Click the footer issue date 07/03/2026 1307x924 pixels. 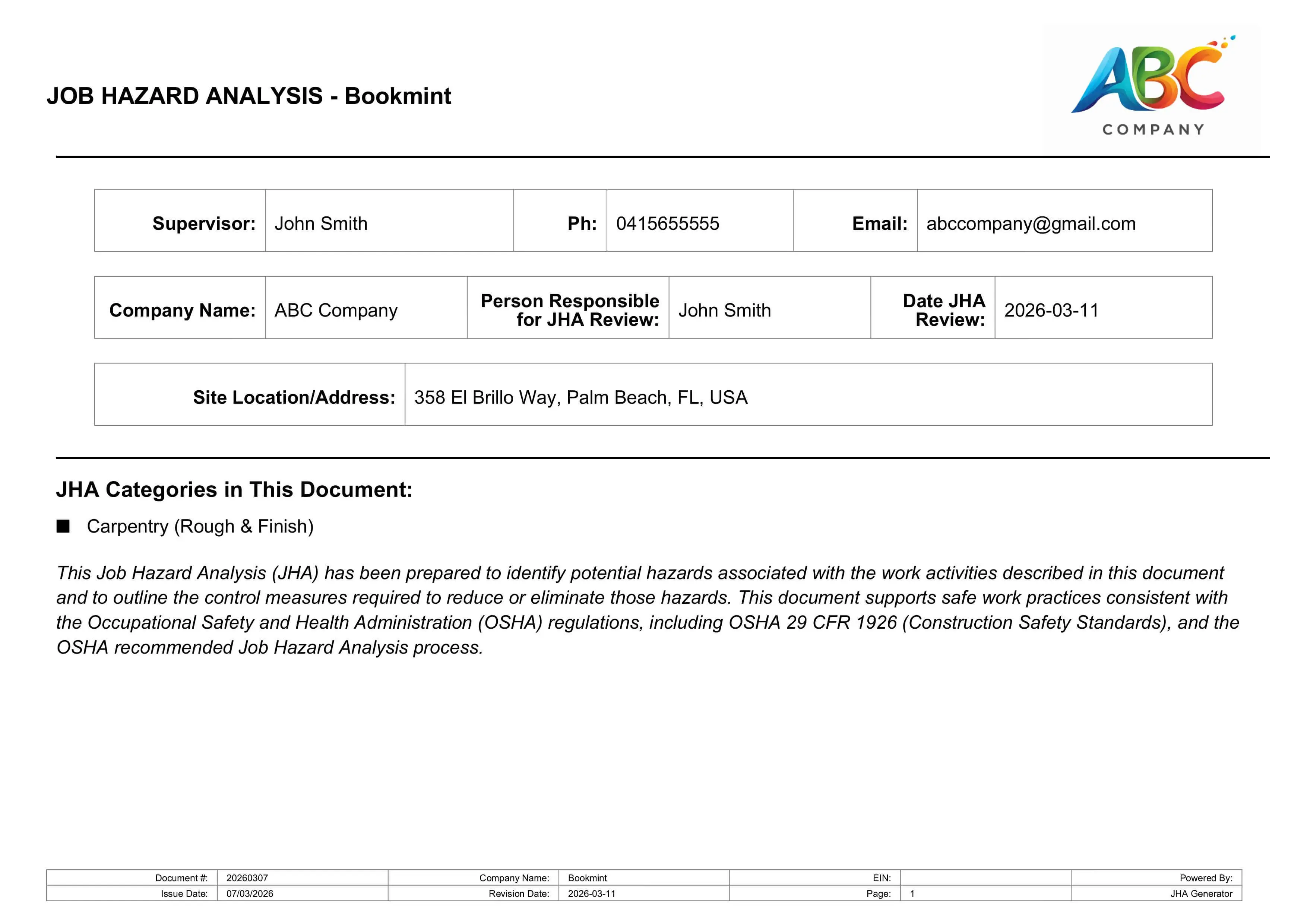click(249, 893)
